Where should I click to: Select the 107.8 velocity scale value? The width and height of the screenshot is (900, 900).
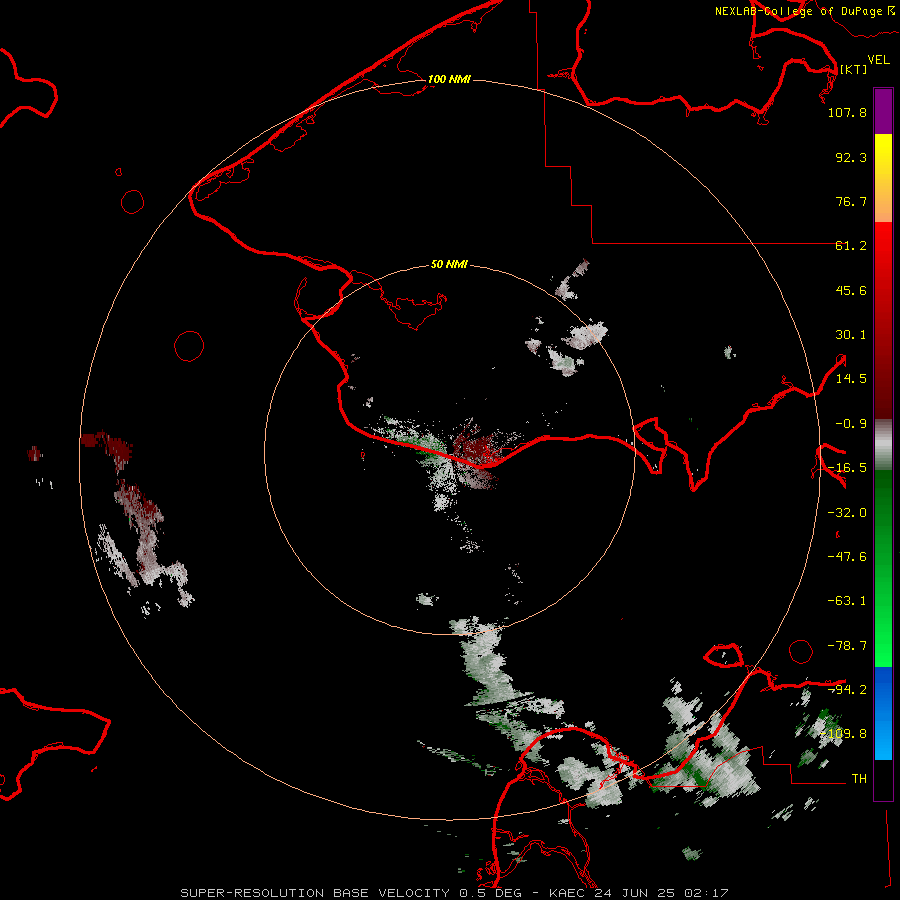pyautogui.click(x=847, y=112)
